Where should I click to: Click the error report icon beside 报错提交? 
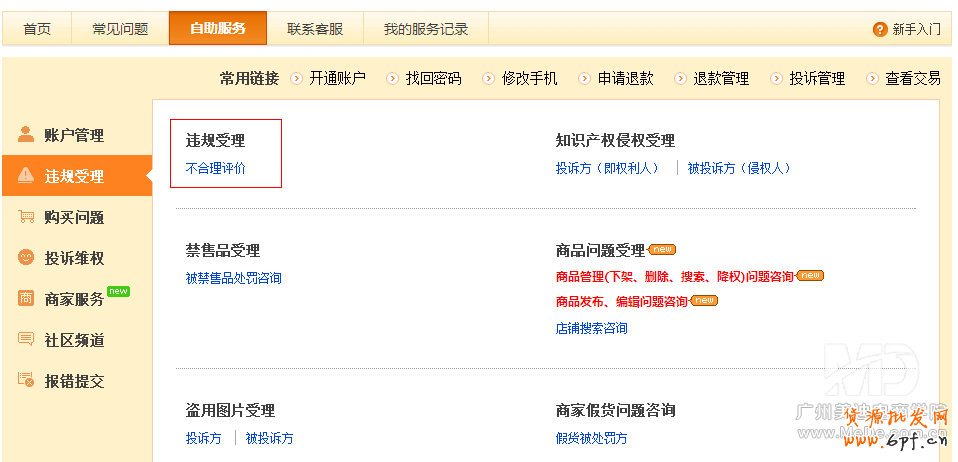pos(26,381)
